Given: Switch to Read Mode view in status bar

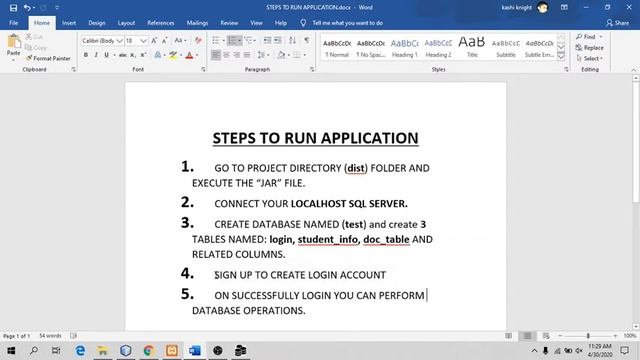Looking at the screenshot, I should pyautogui.click(x=509, y=336).
